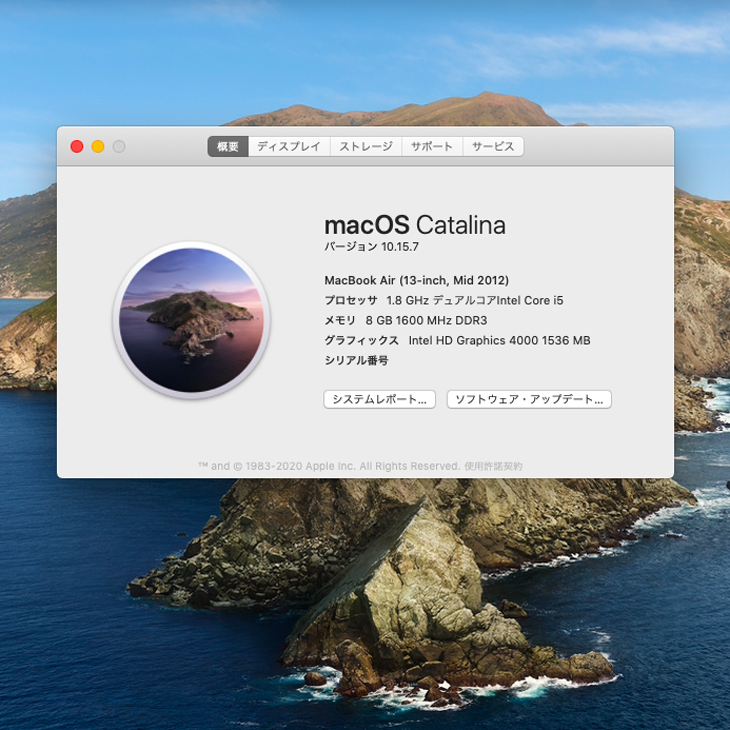730x730 pixels.
Task: Click the シリアル番号 label
Action: (x=357, y=360)
